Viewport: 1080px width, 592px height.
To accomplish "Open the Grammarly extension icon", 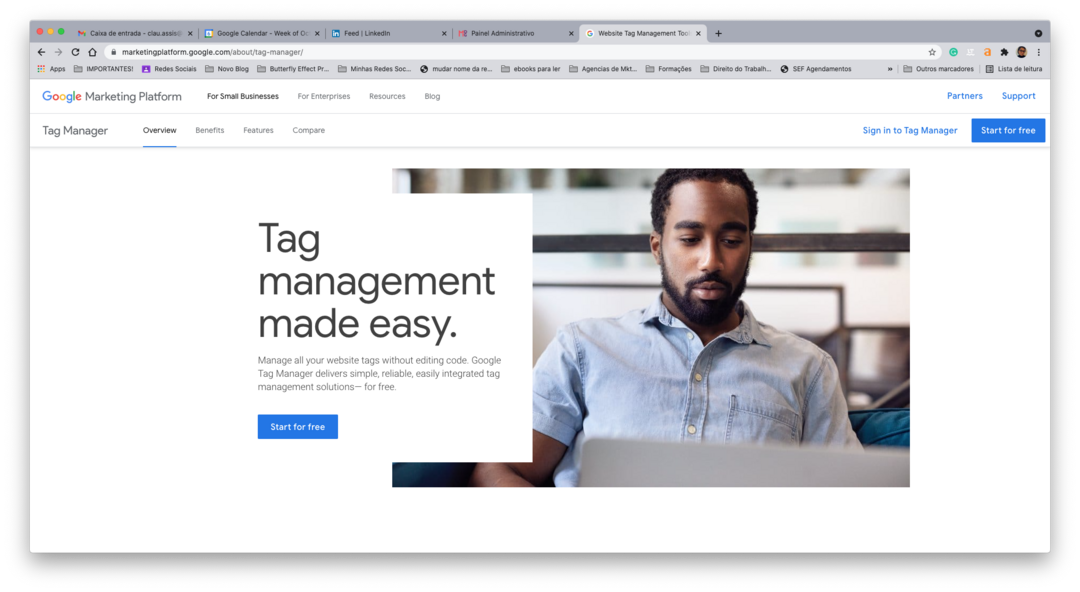I will [x=953, y=52].
